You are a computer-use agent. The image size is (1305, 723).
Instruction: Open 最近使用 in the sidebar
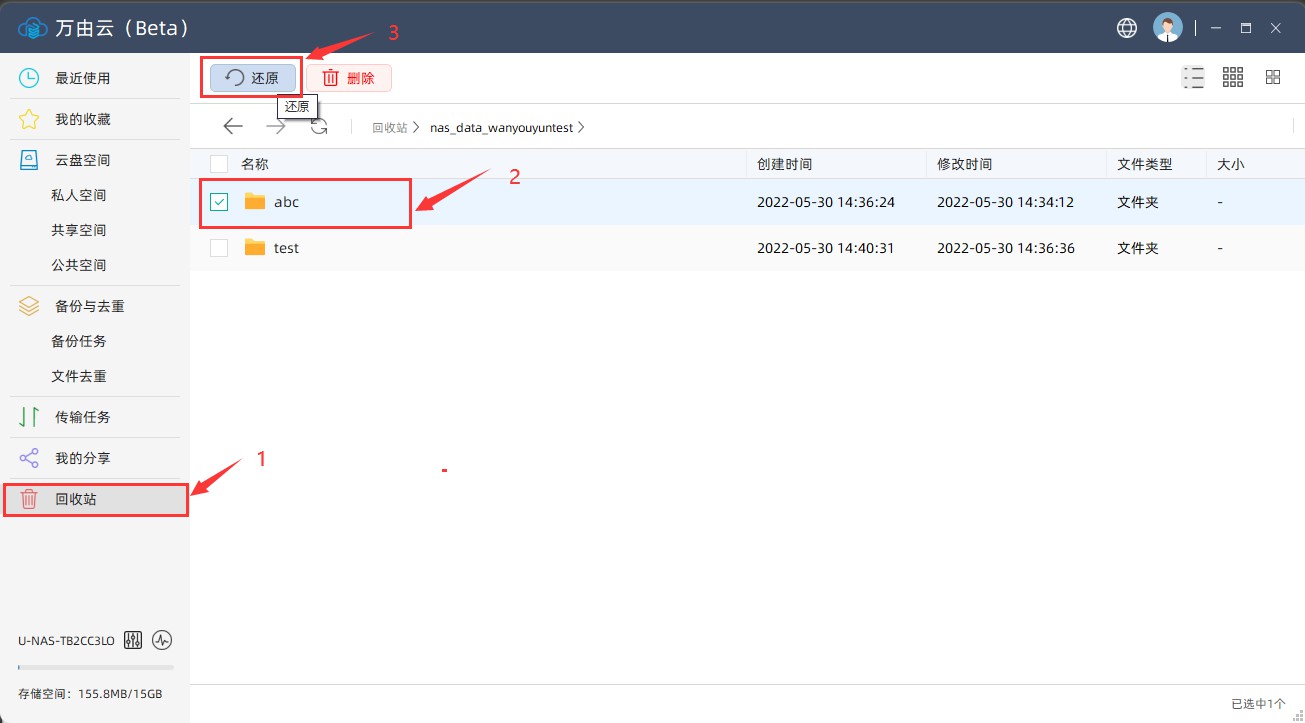pos(82,78)
